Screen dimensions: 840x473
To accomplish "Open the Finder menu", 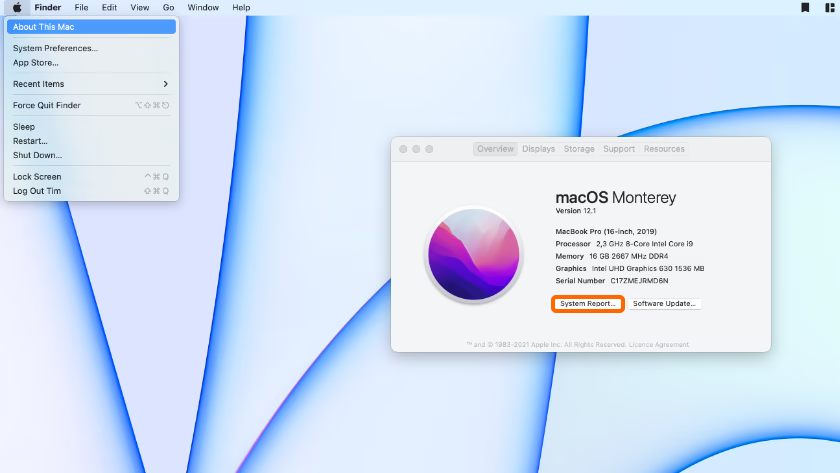I will (48, 7).
